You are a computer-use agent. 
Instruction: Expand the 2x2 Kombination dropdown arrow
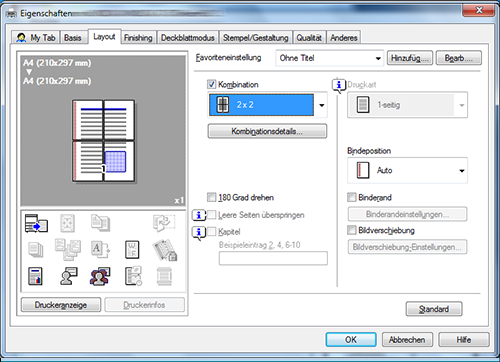(x=322, y=105)
